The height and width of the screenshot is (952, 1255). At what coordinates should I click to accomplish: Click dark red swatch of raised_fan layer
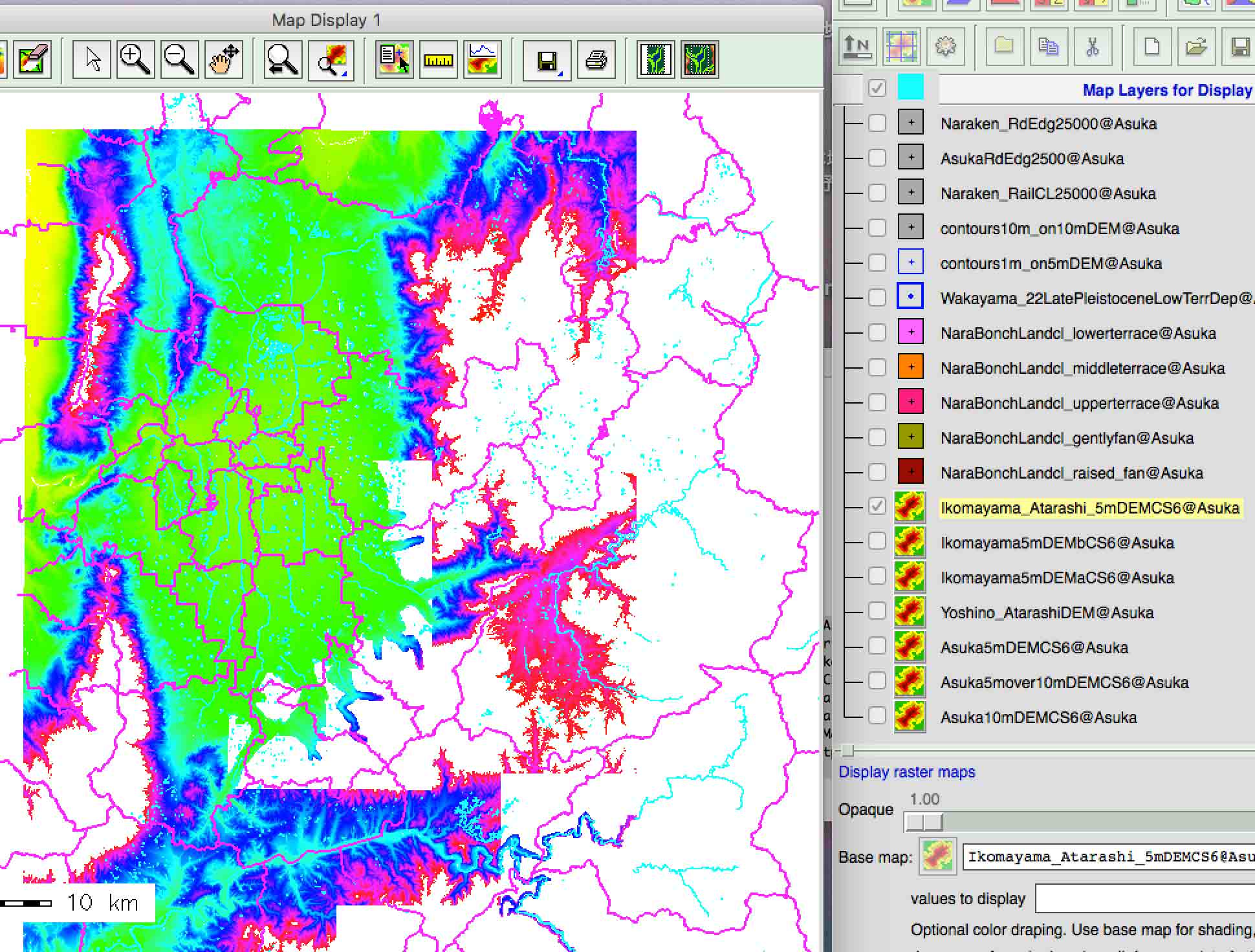pos(911,472)
